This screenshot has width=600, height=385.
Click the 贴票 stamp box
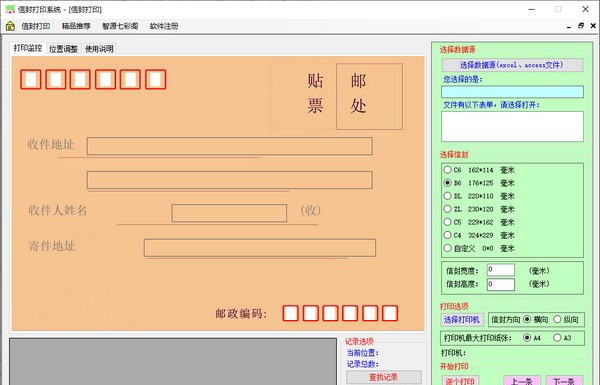click(x=303, y=96)
